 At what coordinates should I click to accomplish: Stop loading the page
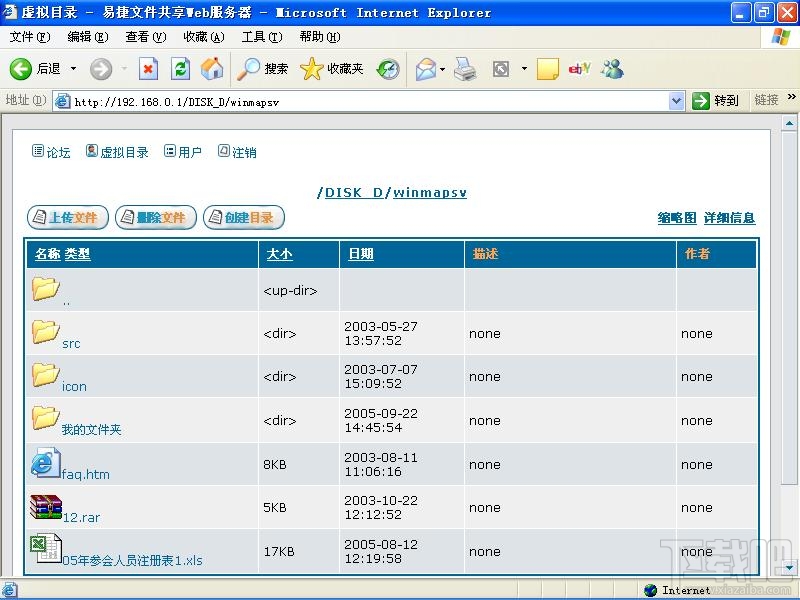coord(148,70)
